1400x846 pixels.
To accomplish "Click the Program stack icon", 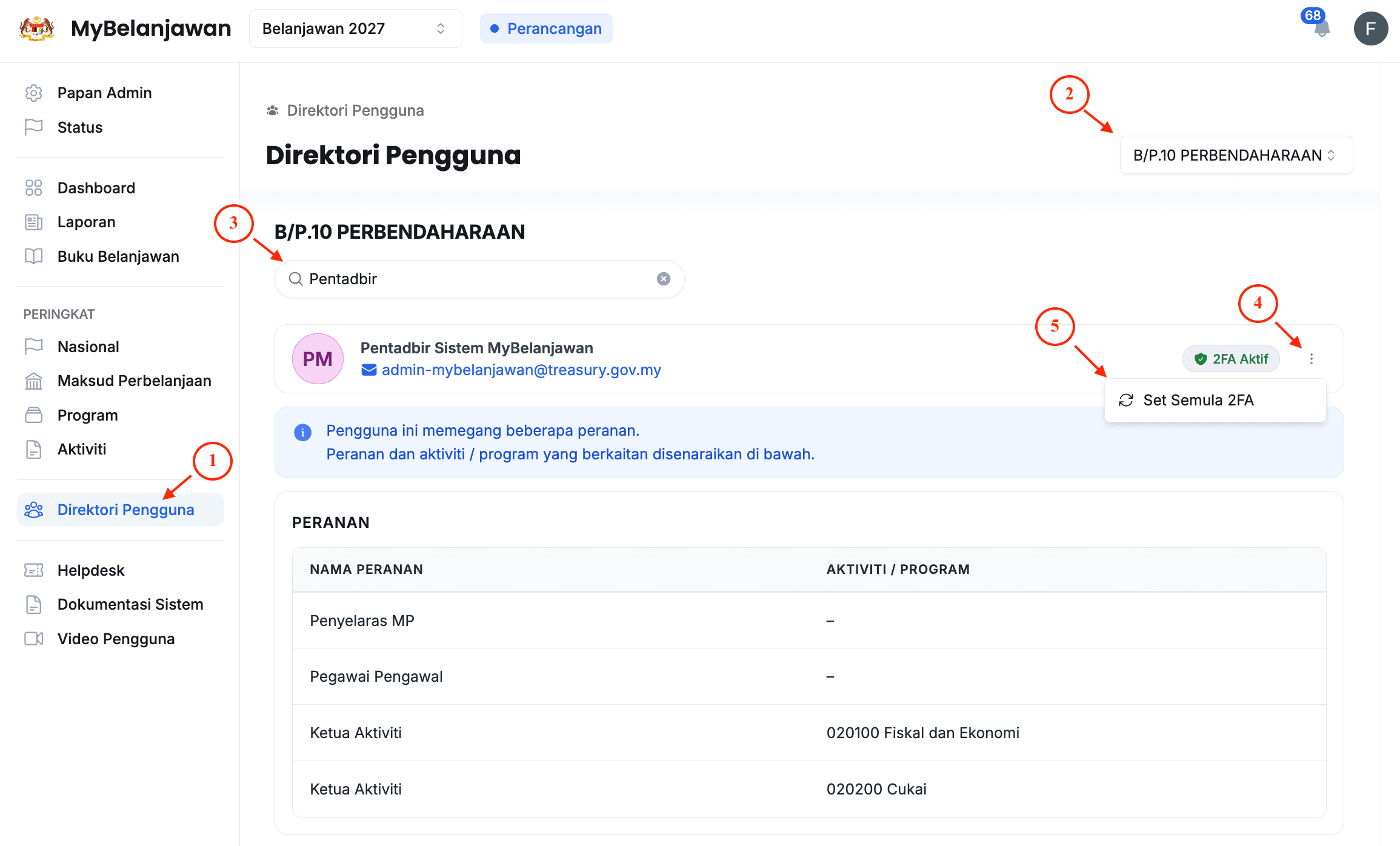I will click(34, 415).
